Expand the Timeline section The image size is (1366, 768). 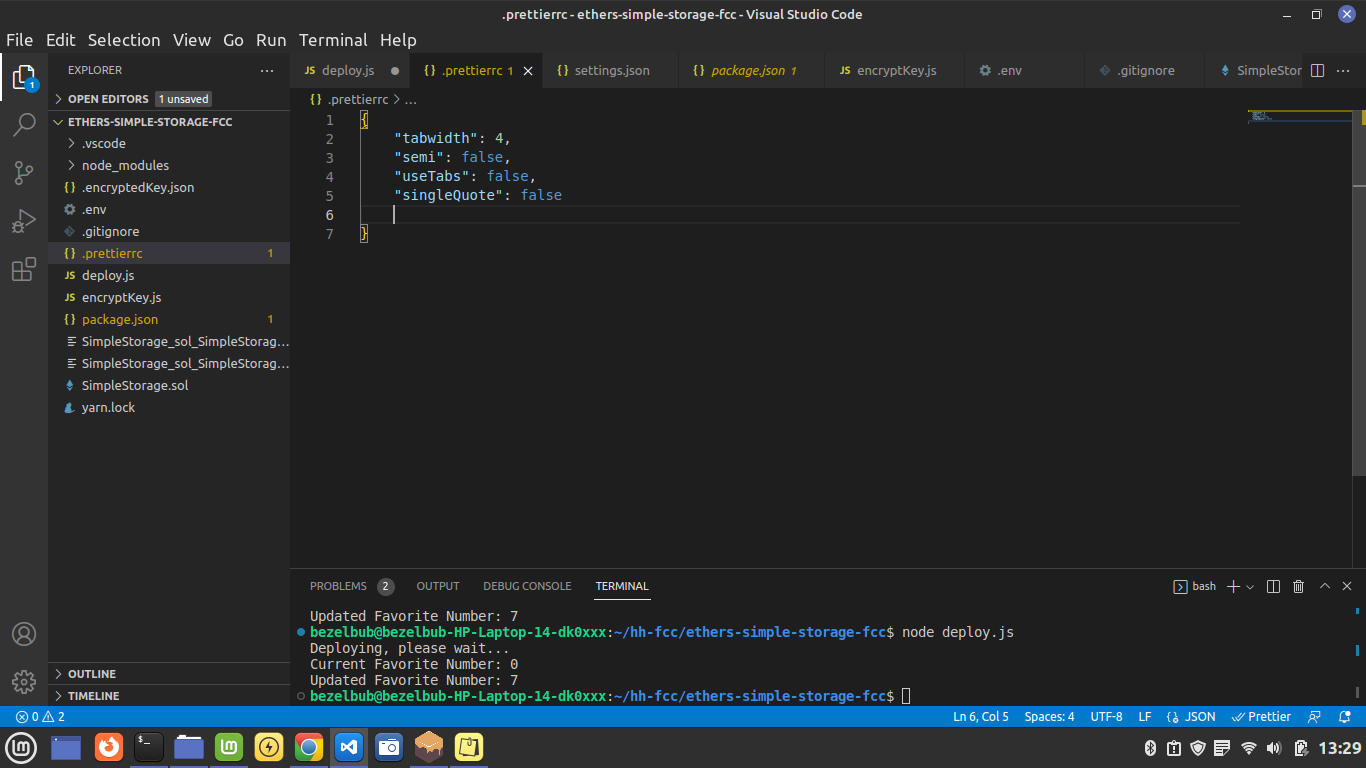(x=169, y=696)
